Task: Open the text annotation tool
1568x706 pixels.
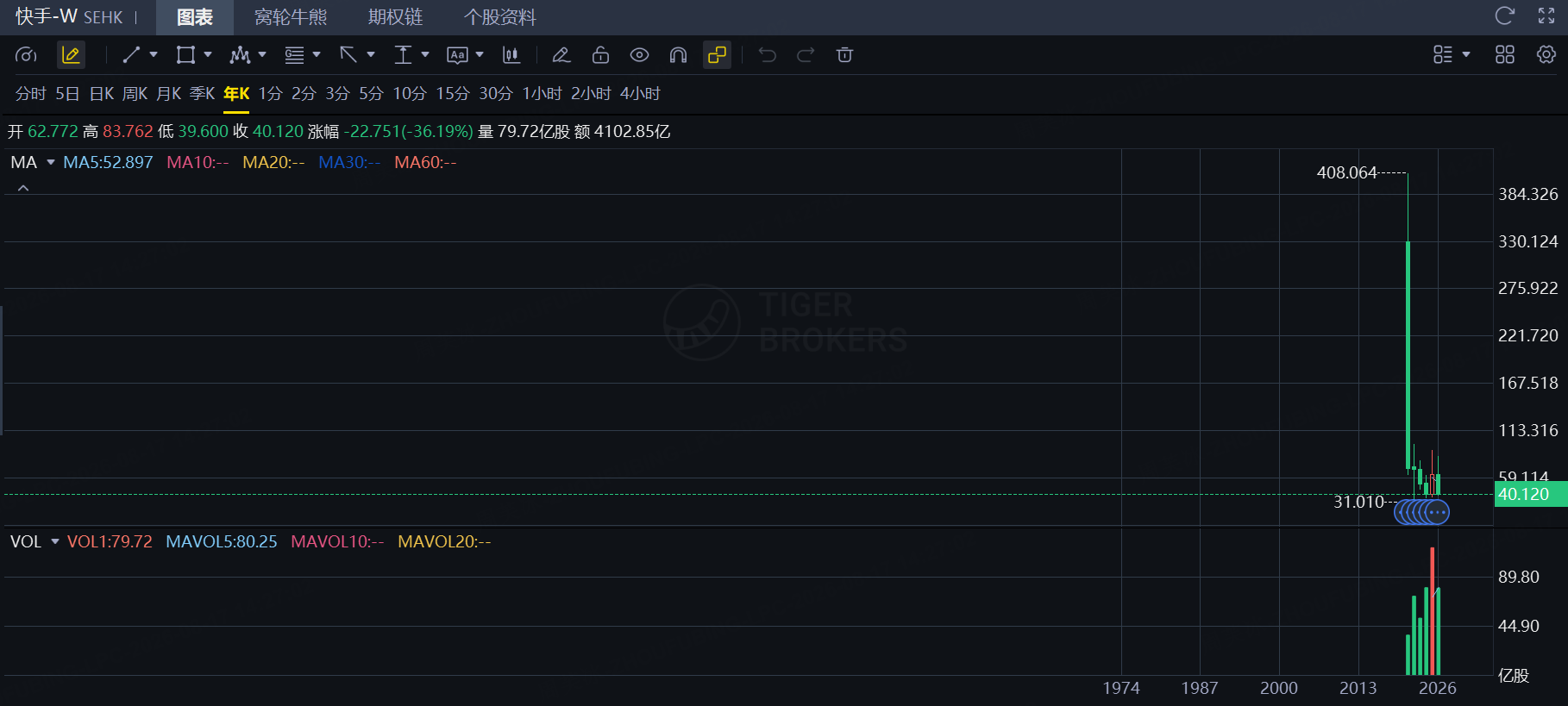Action: coord(457,55)
